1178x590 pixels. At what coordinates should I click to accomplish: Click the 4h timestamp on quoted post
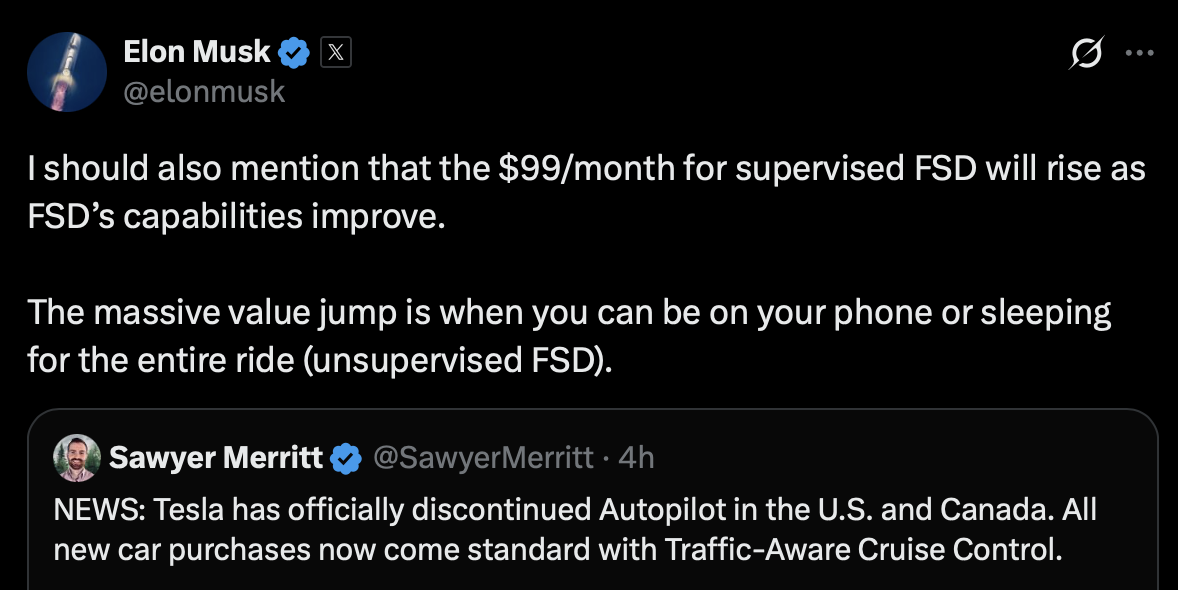coord(636,458)
